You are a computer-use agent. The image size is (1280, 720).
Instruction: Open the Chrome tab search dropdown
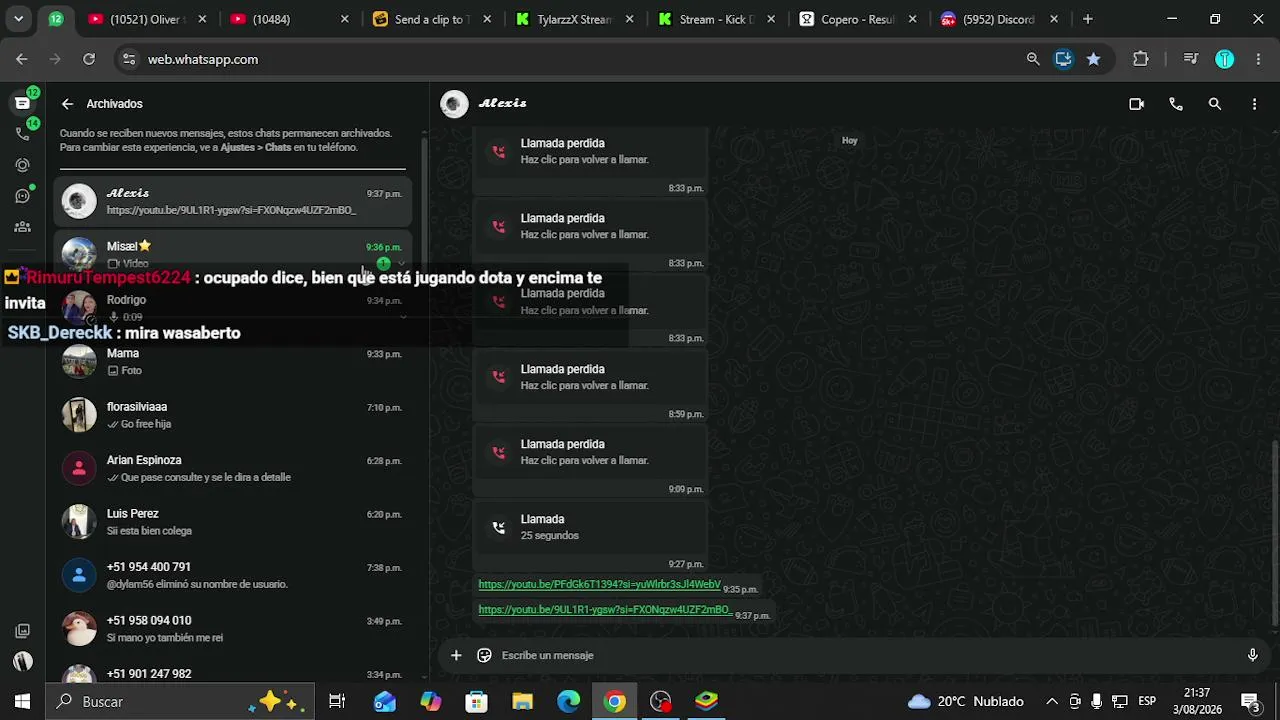(18, 19)
